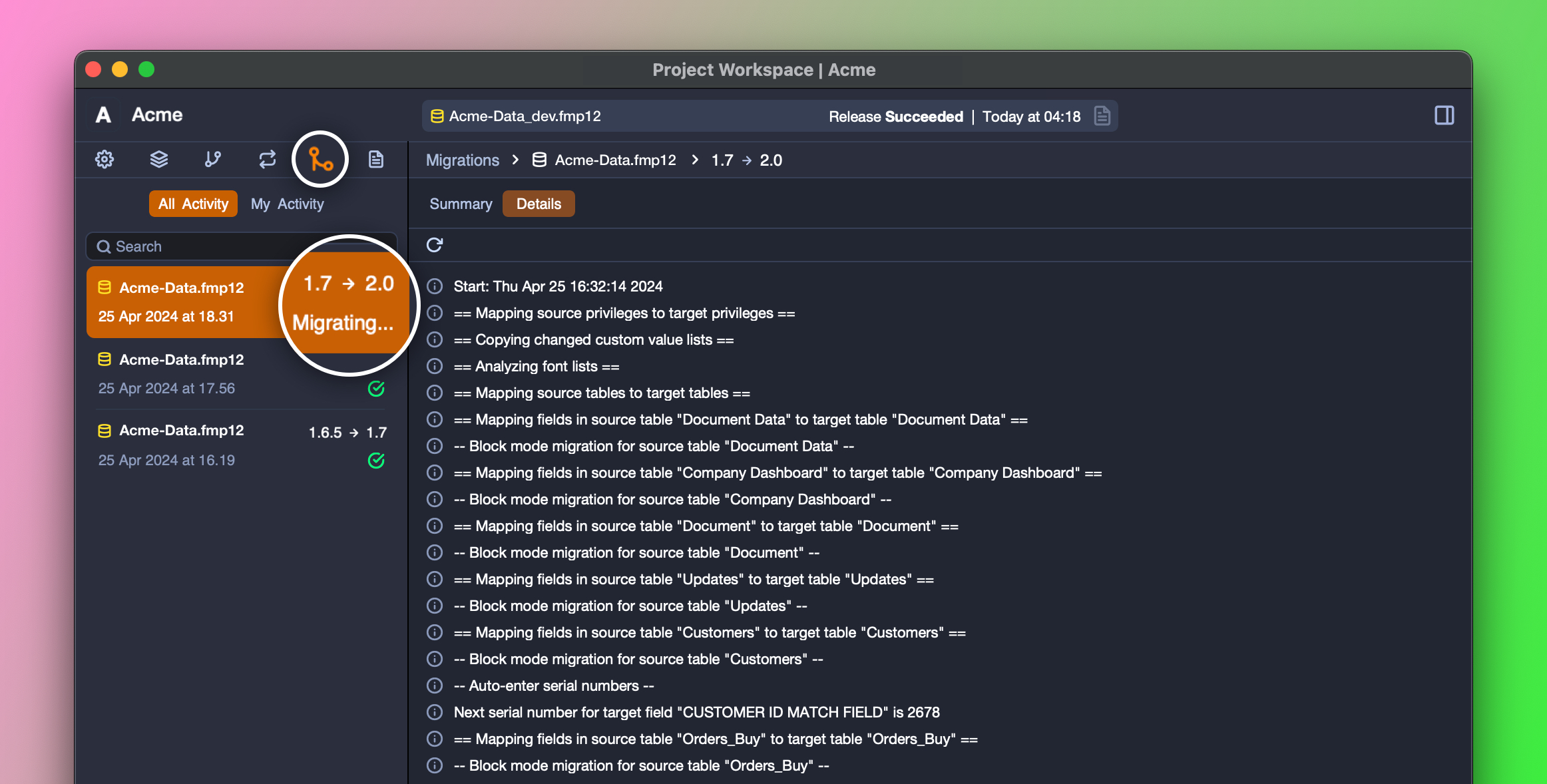
Task: Select the Details tab
Action: coord(539,204)
